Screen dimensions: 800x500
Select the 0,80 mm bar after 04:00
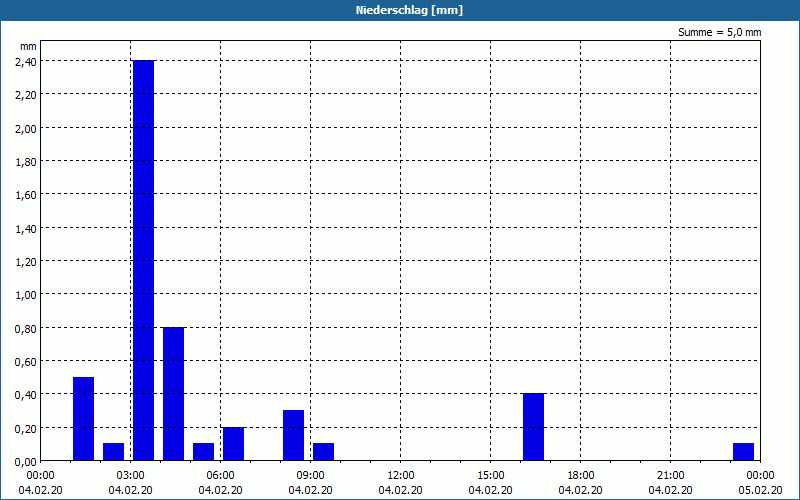tap(173, 394)
